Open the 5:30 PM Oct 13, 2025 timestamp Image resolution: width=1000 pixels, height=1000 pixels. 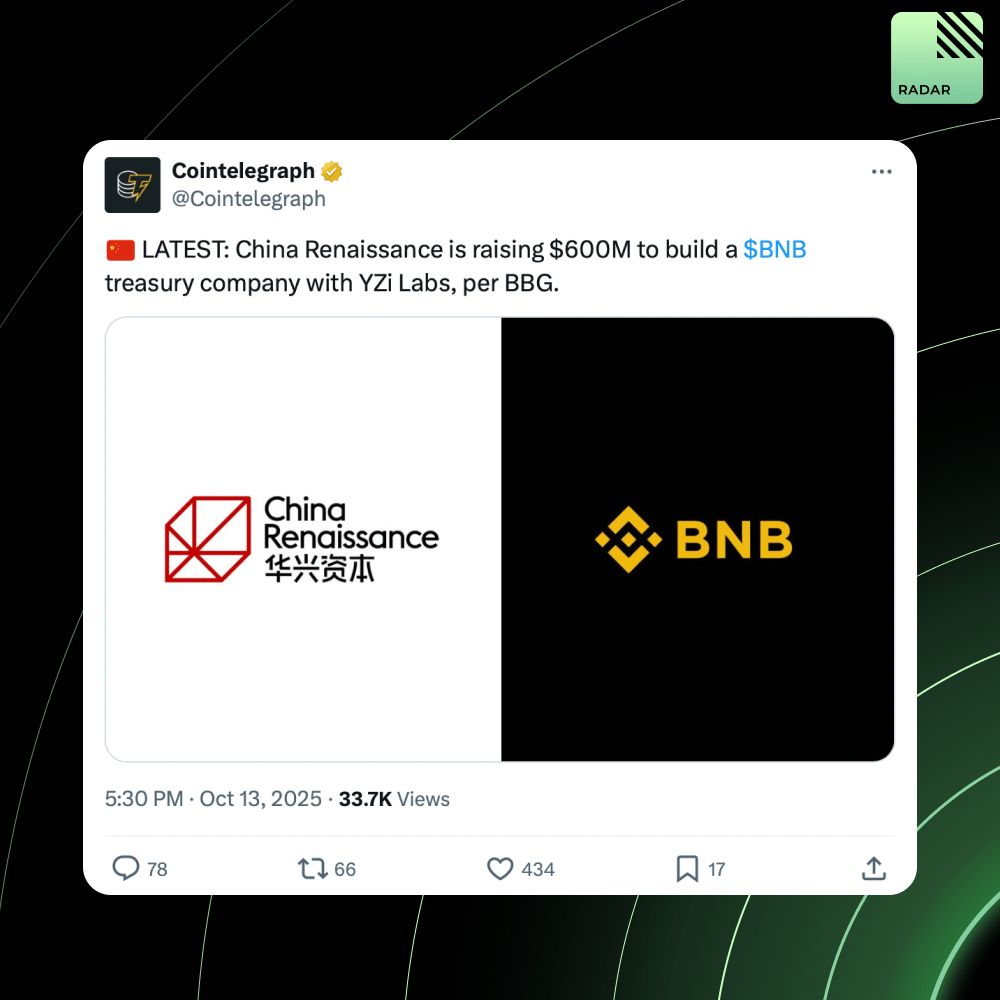tap(213, 799)
